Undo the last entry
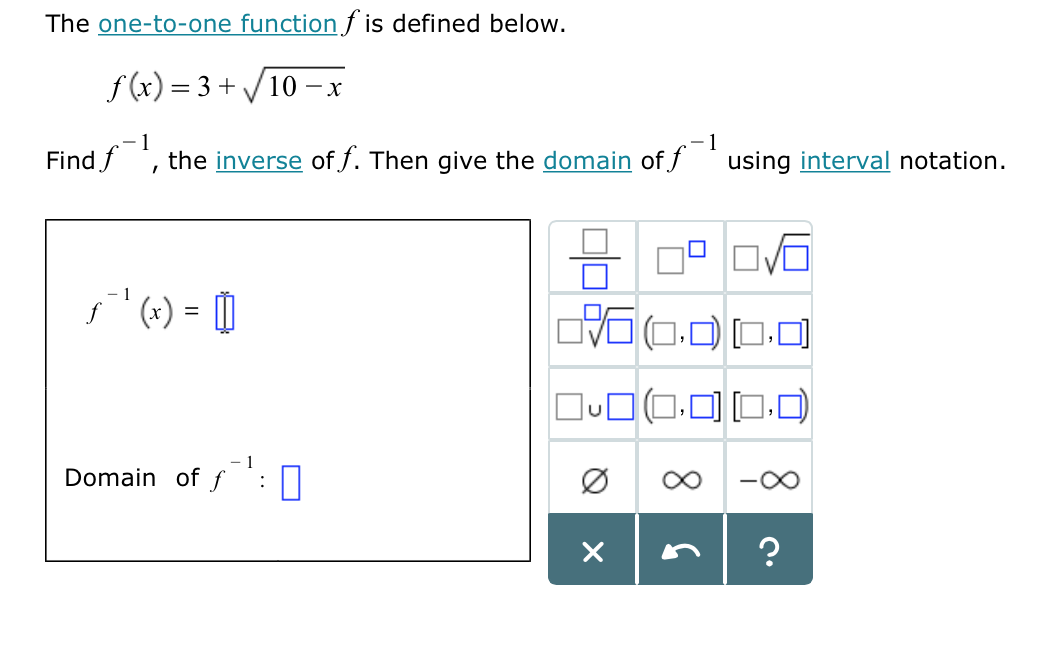1048x656 pixels. coord(681,549)
